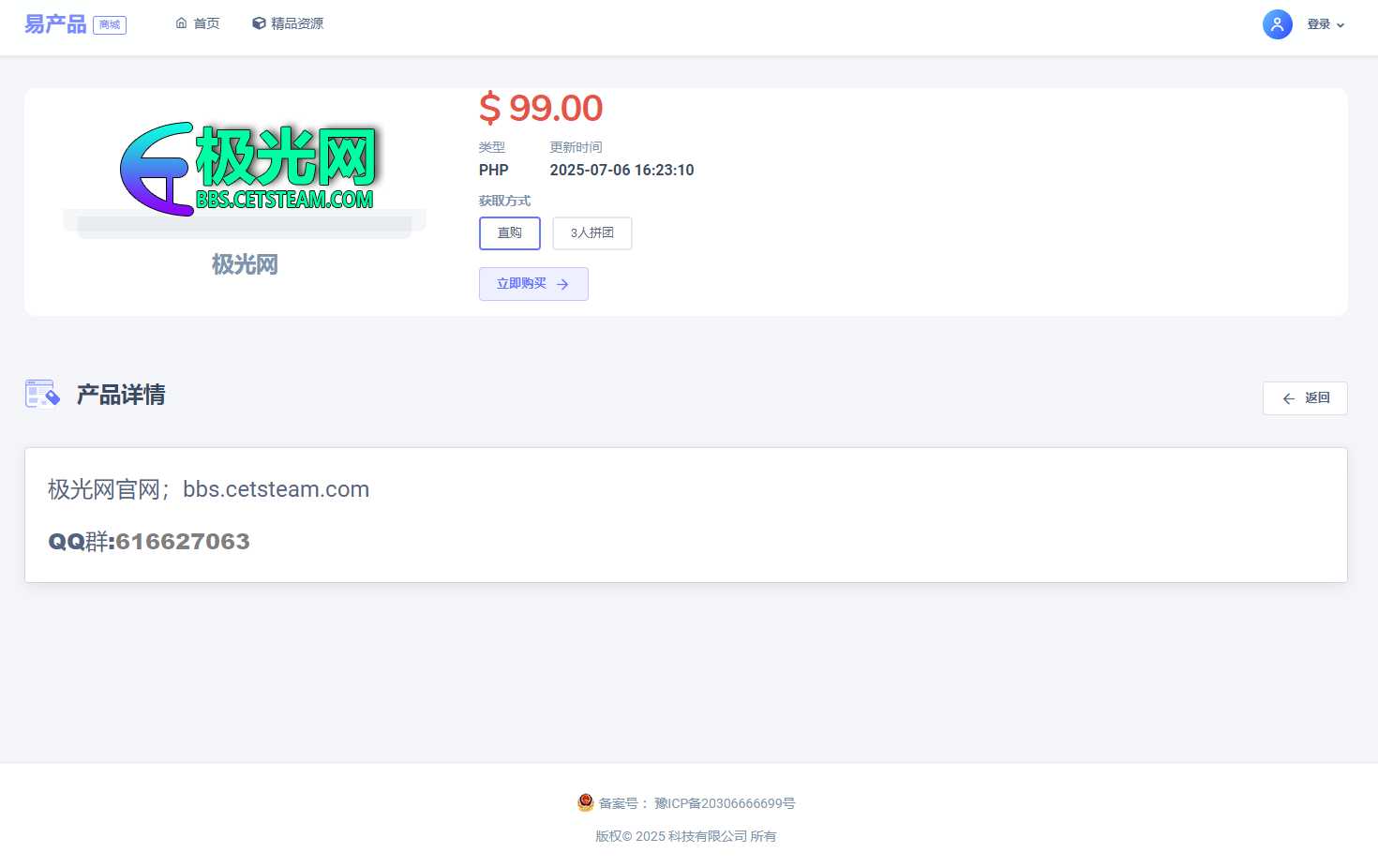The height and width of the screenshot is (868, 1378).
Task: Select the PHP type value
Action: click(x=494, y=170)
